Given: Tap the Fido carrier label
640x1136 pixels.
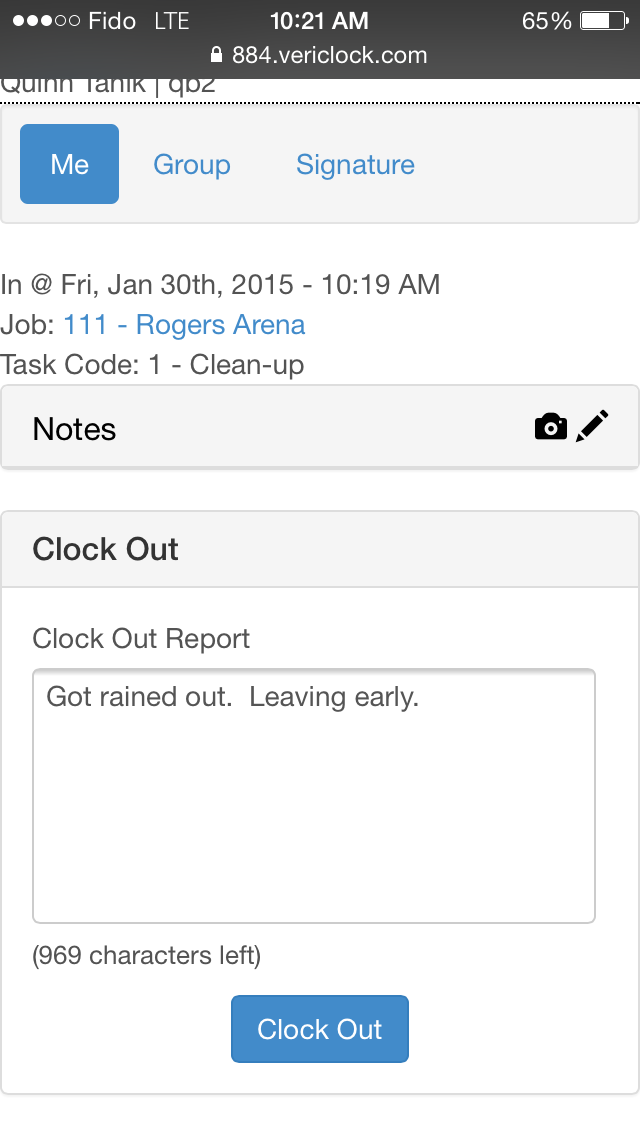Looking at the screenshot, I should coord(112,21).
